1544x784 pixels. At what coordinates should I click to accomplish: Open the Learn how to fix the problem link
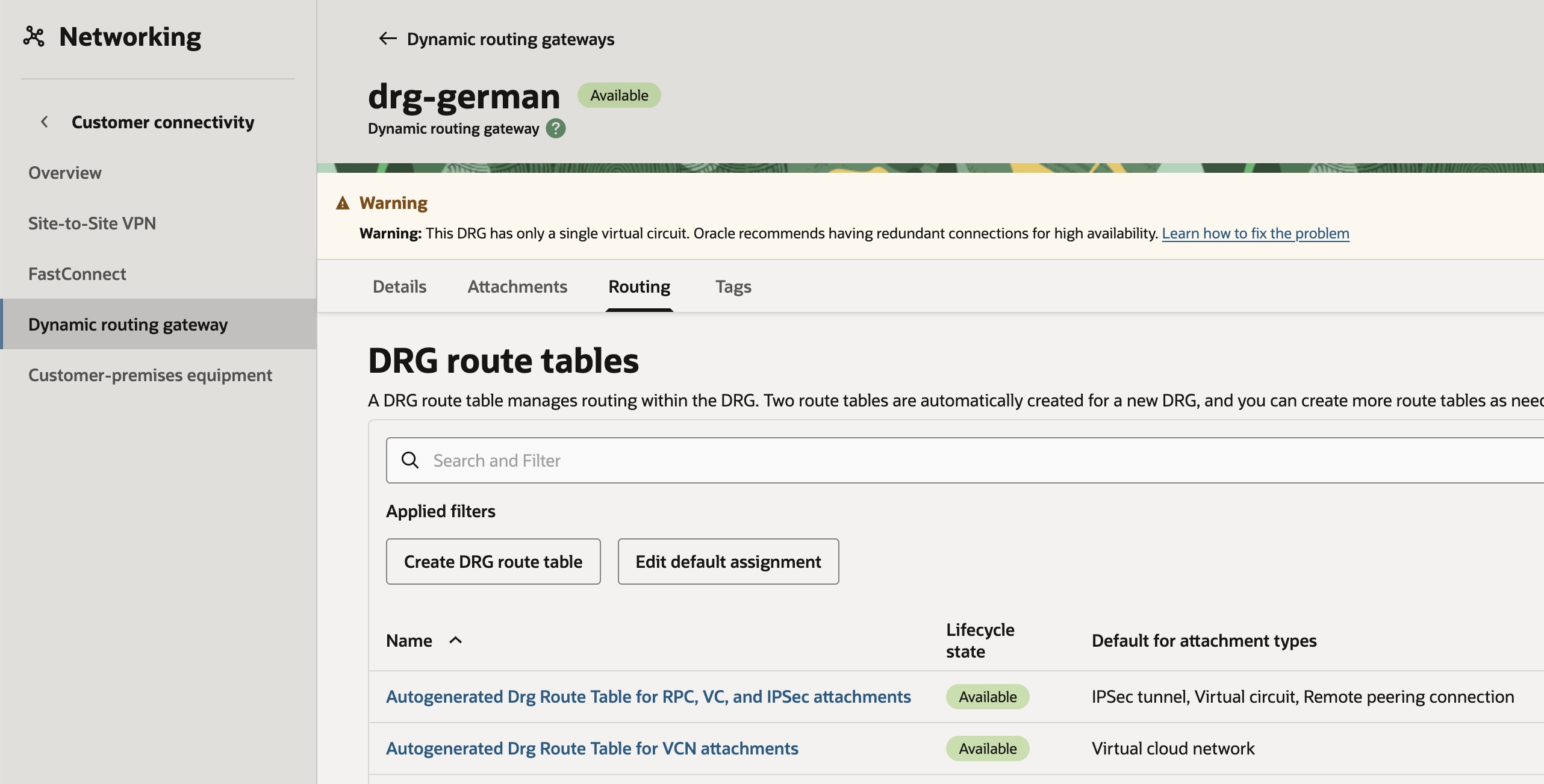(x=1256, y=233)
